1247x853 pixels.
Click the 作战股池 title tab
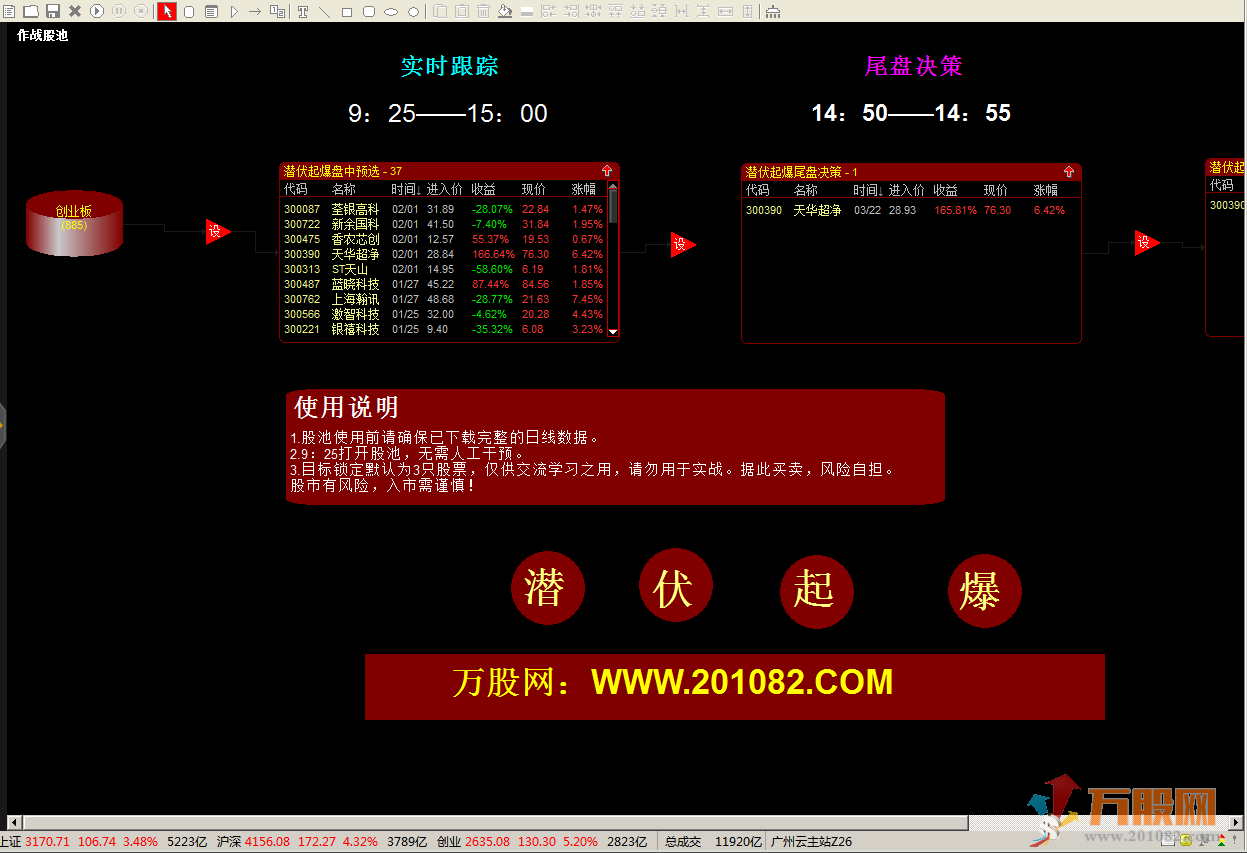pos(42,35)
